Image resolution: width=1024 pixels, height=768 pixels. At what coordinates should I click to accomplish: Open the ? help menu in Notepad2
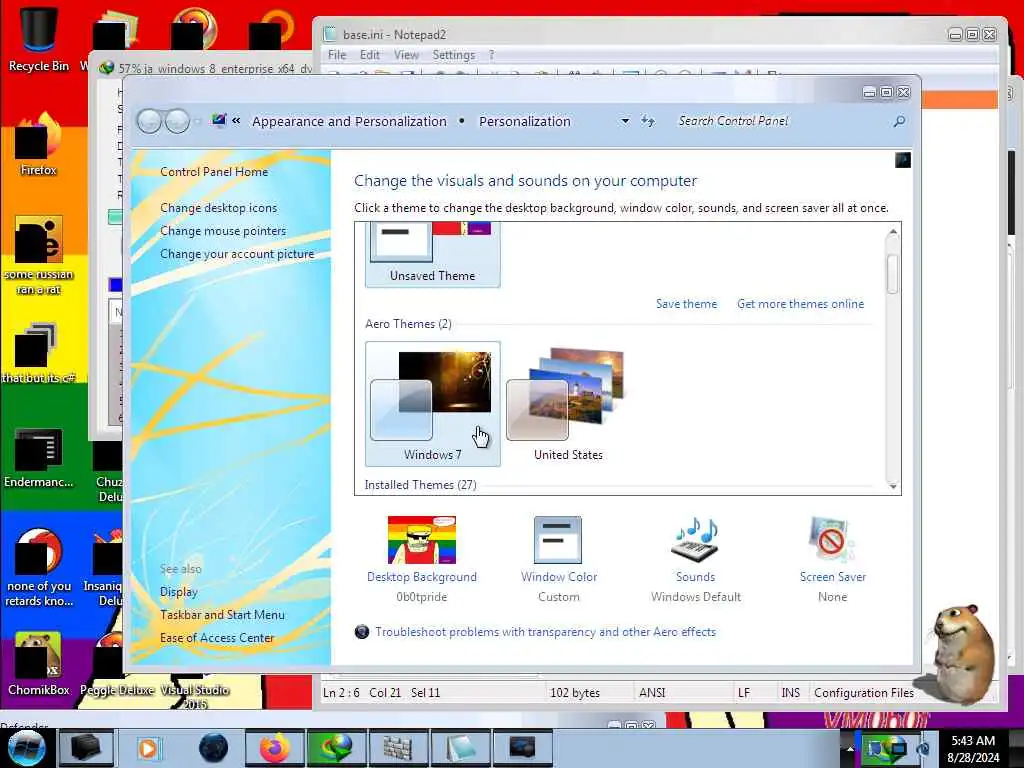coord(491,55)
